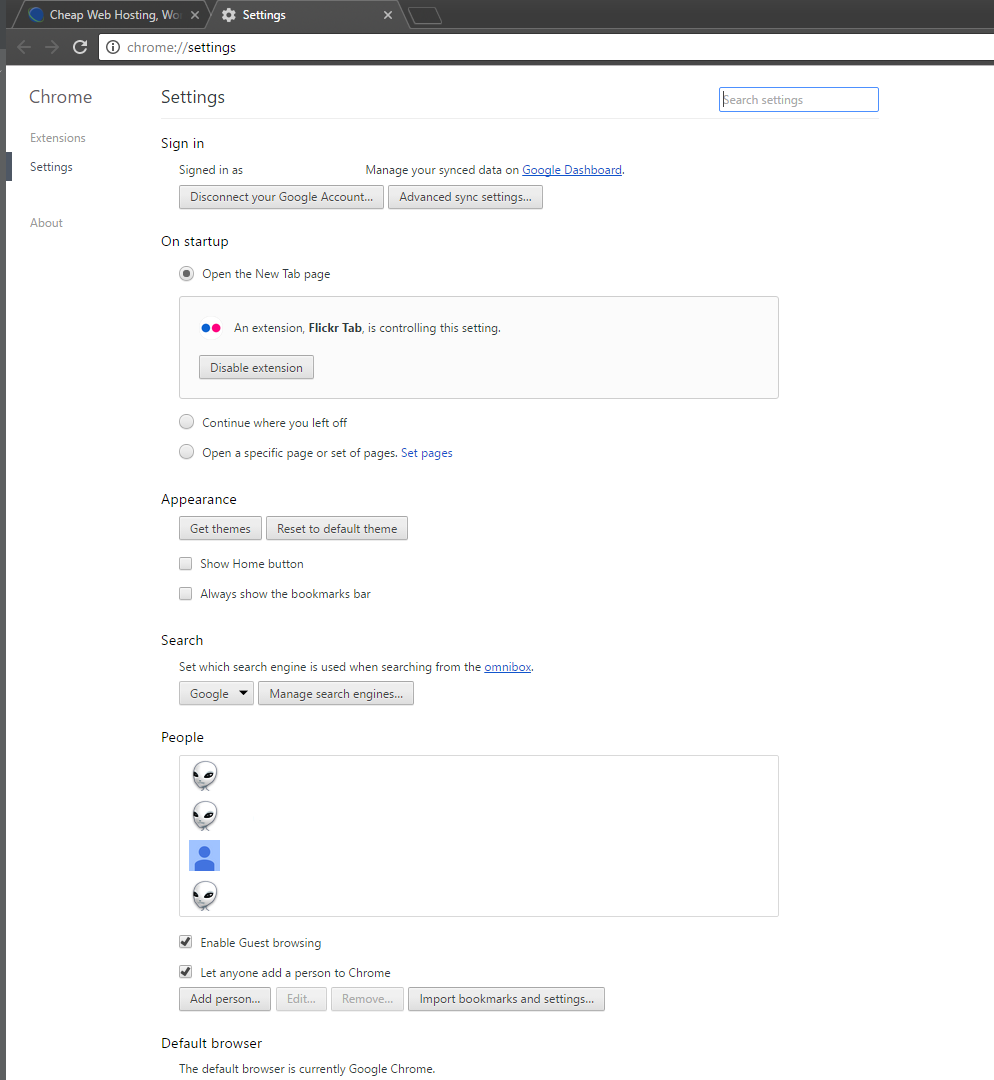Toggle Let anyone add a person to Chrome
Screen dimensions: 994x1080
coord(185,972)
